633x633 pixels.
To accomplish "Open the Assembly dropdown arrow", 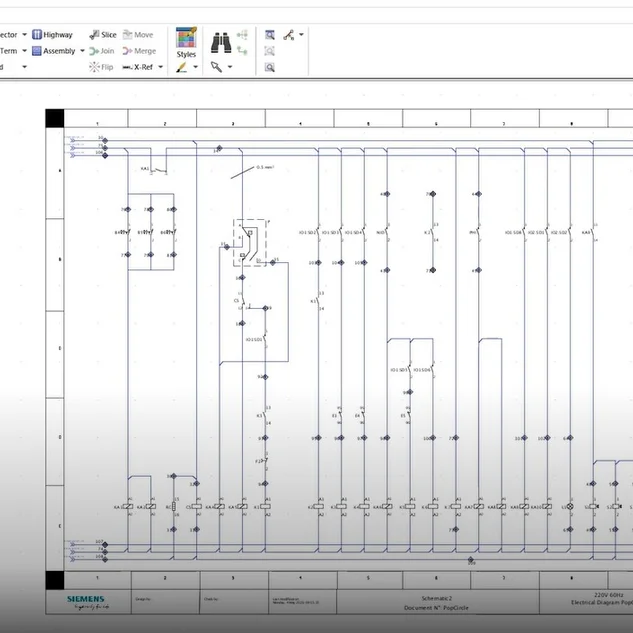I will pos(82,51).
